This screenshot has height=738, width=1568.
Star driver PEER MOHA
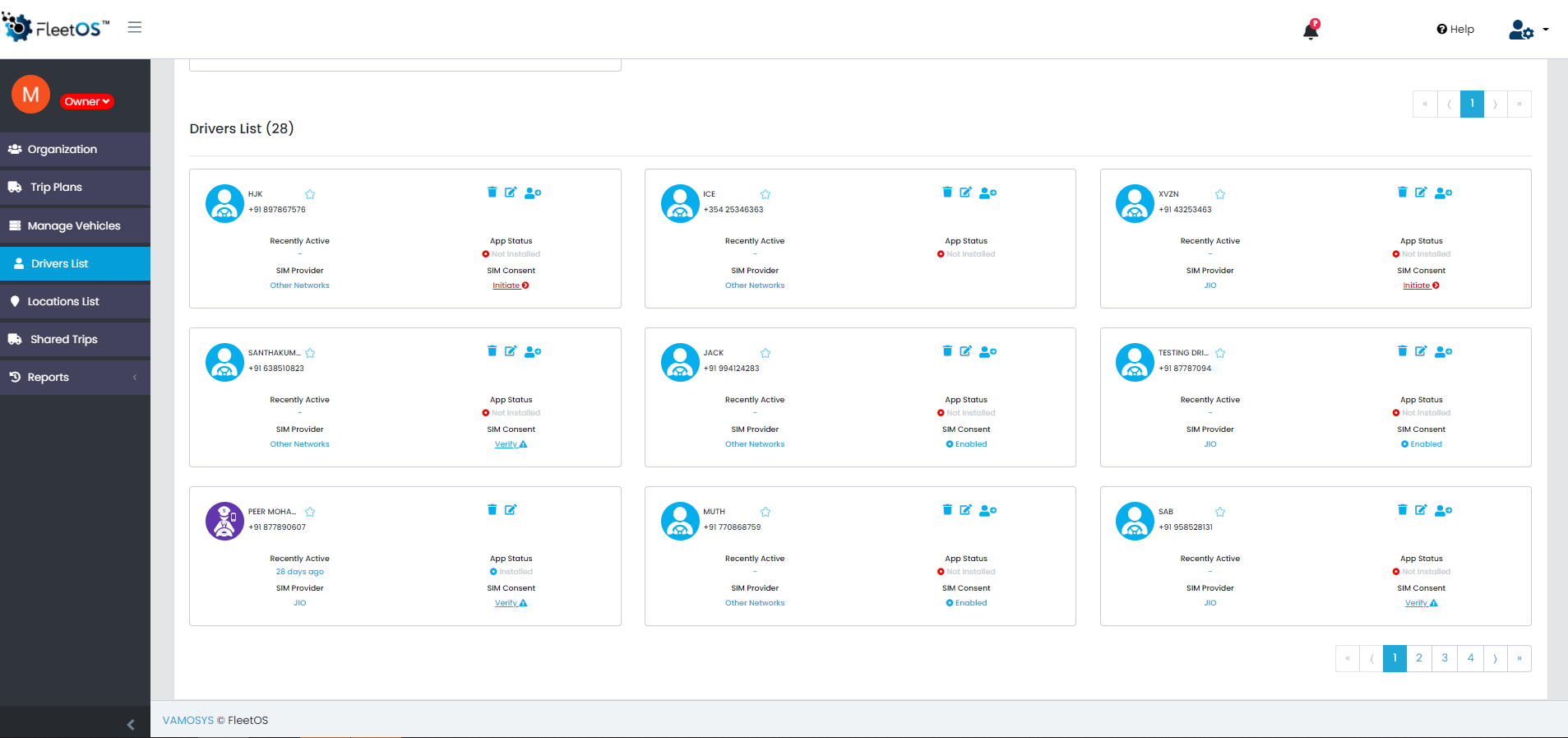[310, 512]
